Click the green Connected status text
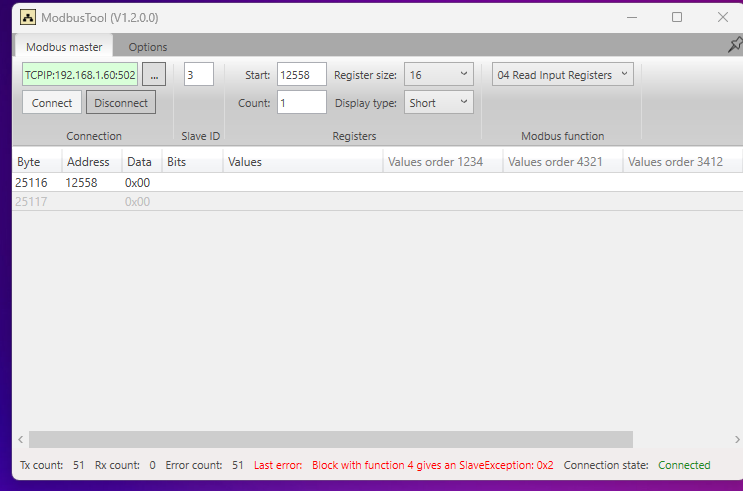 tap(684, 465)
